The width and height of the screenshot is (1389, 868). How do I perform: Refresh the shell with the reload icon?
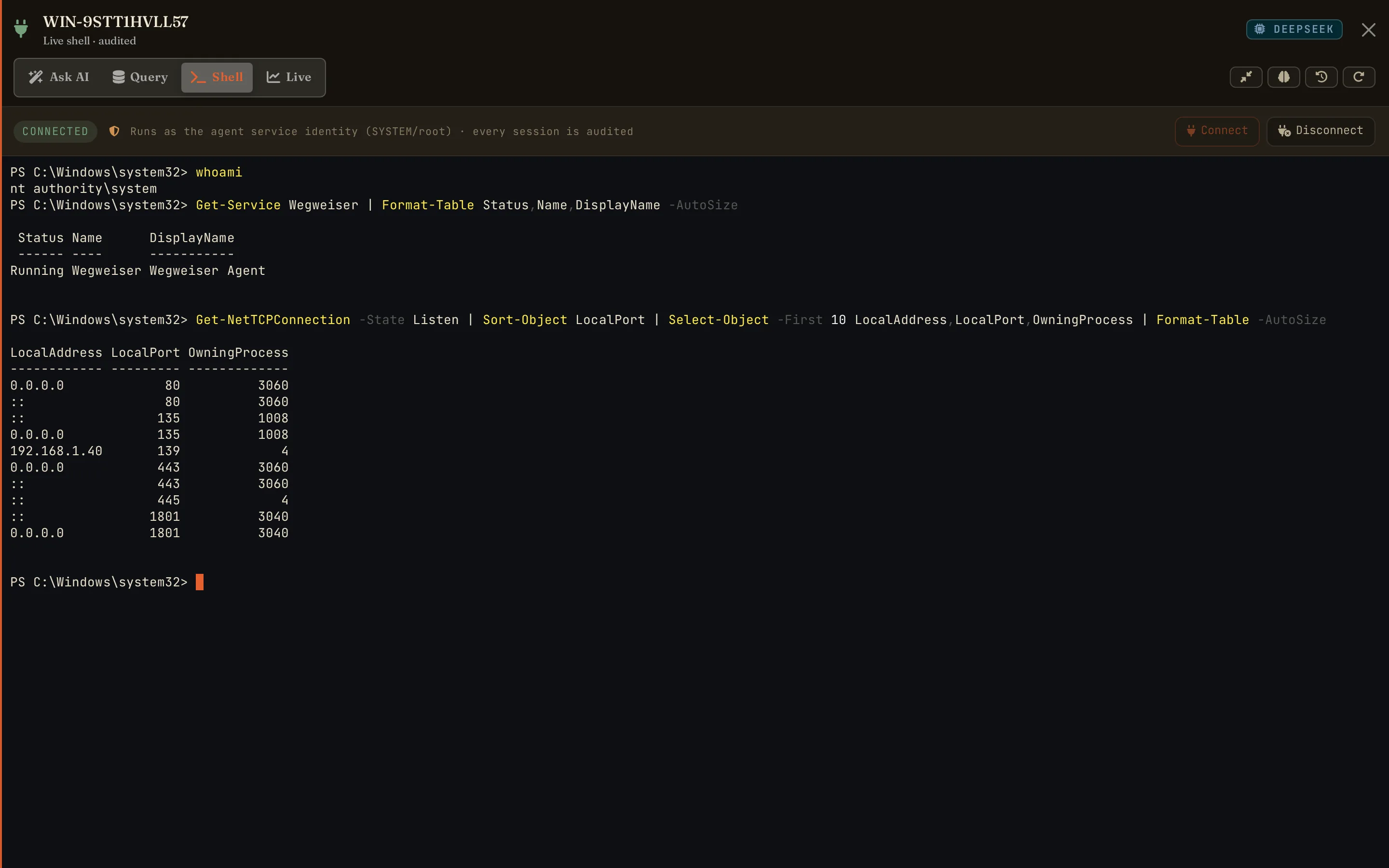[1359, 77]
